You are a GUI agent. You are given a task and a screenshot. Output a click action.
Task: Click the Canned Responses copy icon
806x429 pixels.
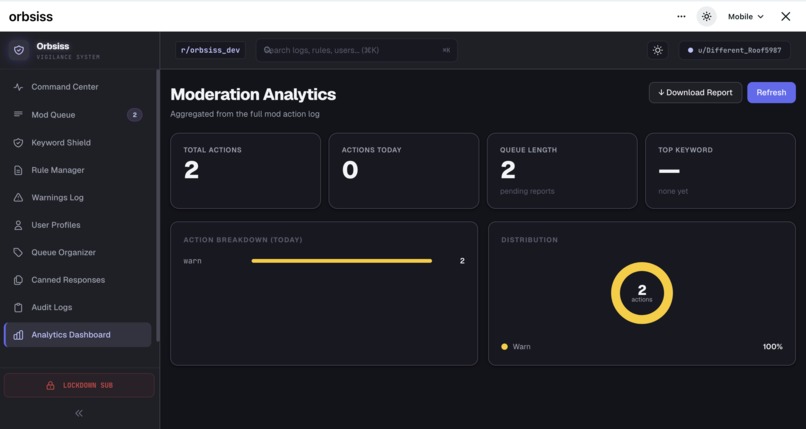pos(18,280)
